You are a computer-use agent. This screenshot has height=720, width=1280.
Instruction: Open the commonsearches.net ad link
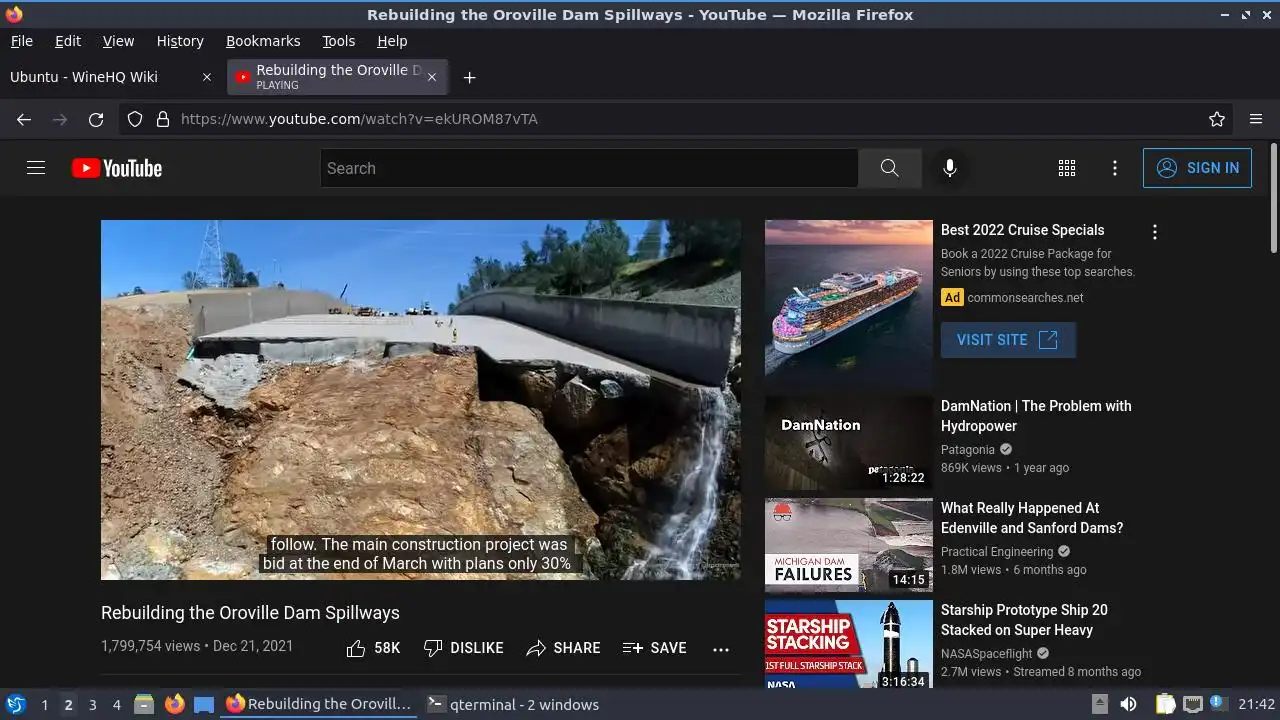(1025, 298)
